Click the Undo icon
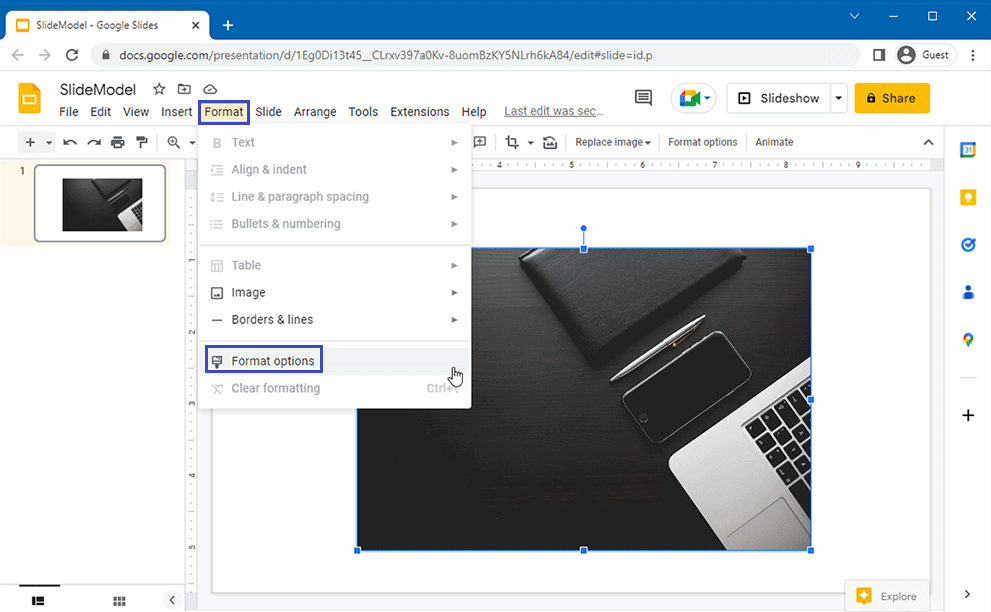Screen dimensions: 991x612 [x=69, y=142]
